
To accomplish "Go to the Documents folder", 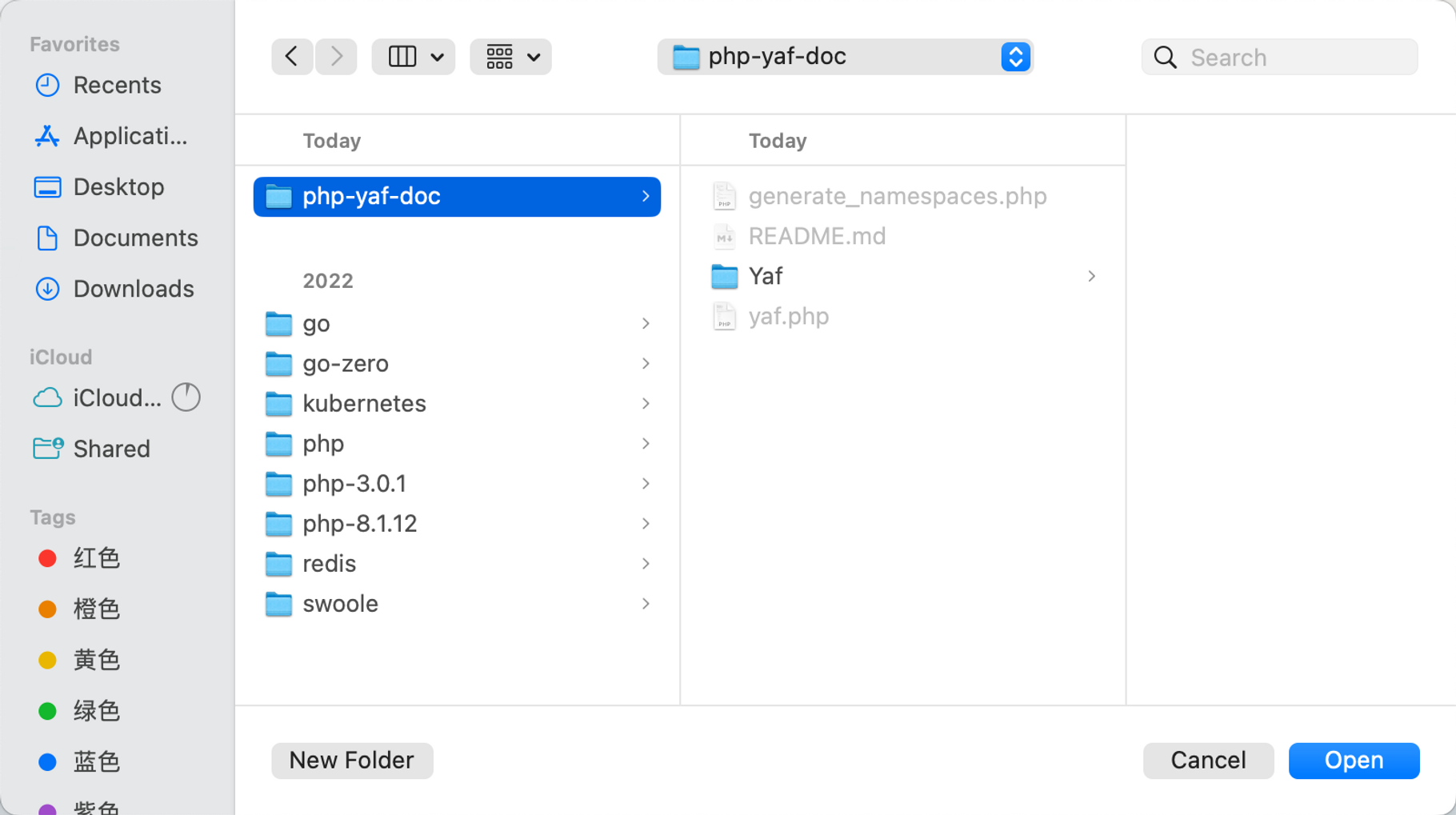I will pos(135,238).
